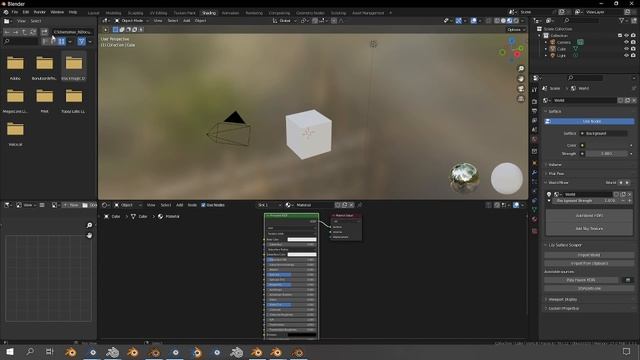Adjust the world Strength slider

pos(607,154)
